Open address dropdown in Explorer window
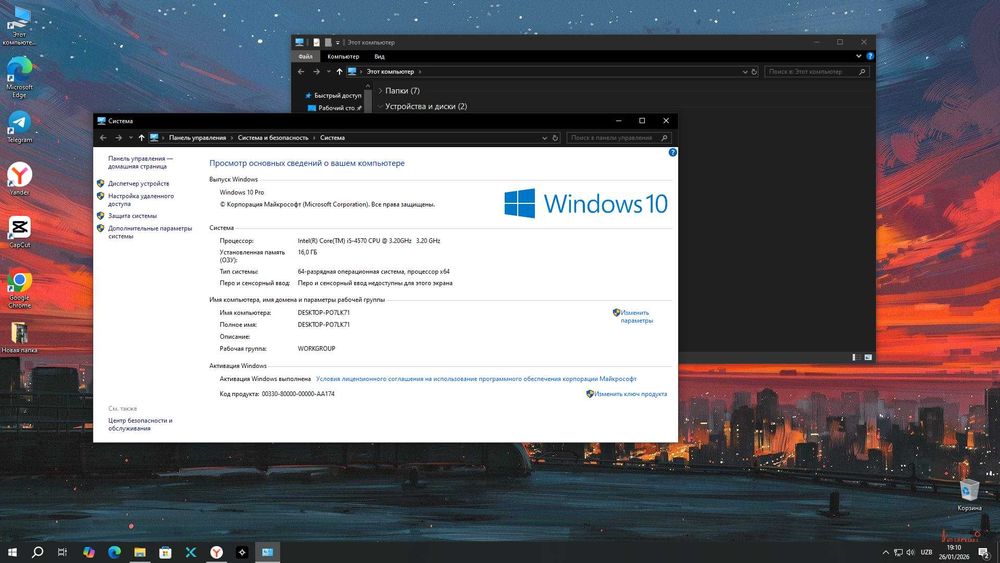The height and width of the screenshot is (563, 1000). [x=744, y=71]
